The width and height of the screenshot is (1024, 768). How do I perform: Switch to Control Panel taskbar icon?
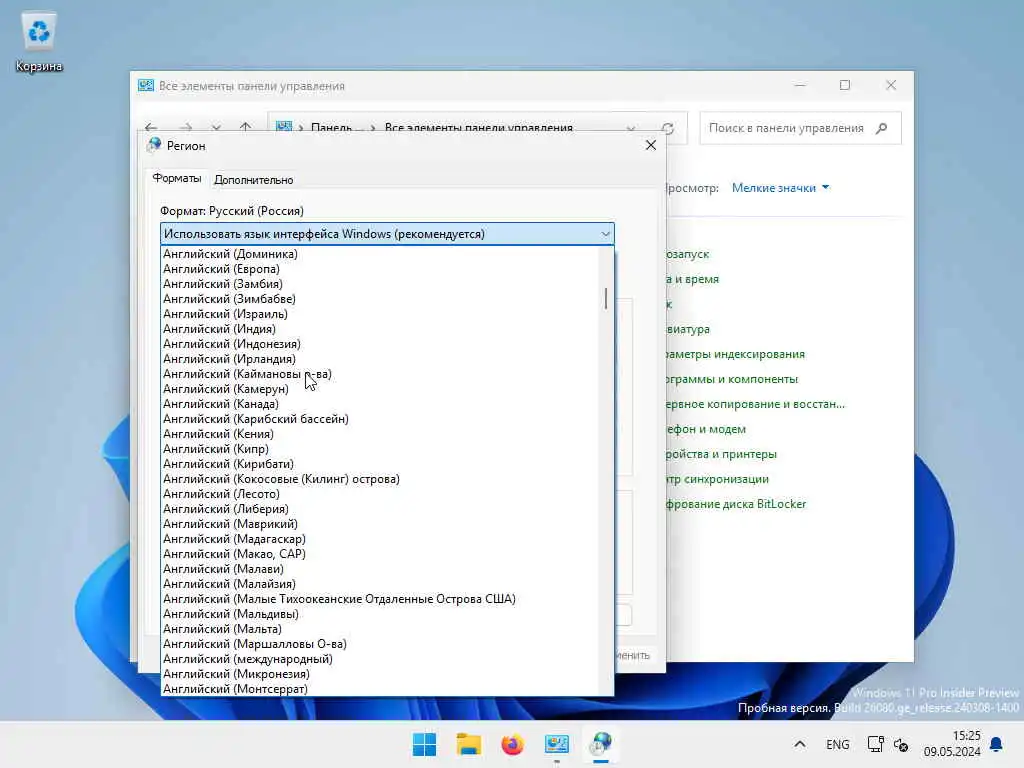pos(557,744)
